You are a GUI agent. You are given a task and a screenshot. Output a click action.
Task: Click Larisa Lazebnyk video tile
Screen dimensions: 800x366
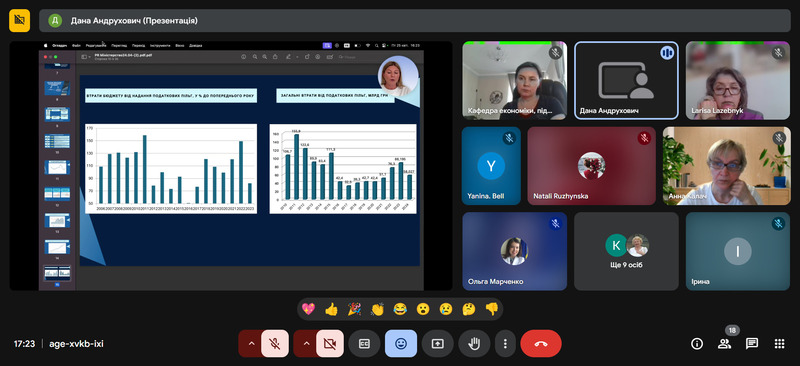click(738, 81)
